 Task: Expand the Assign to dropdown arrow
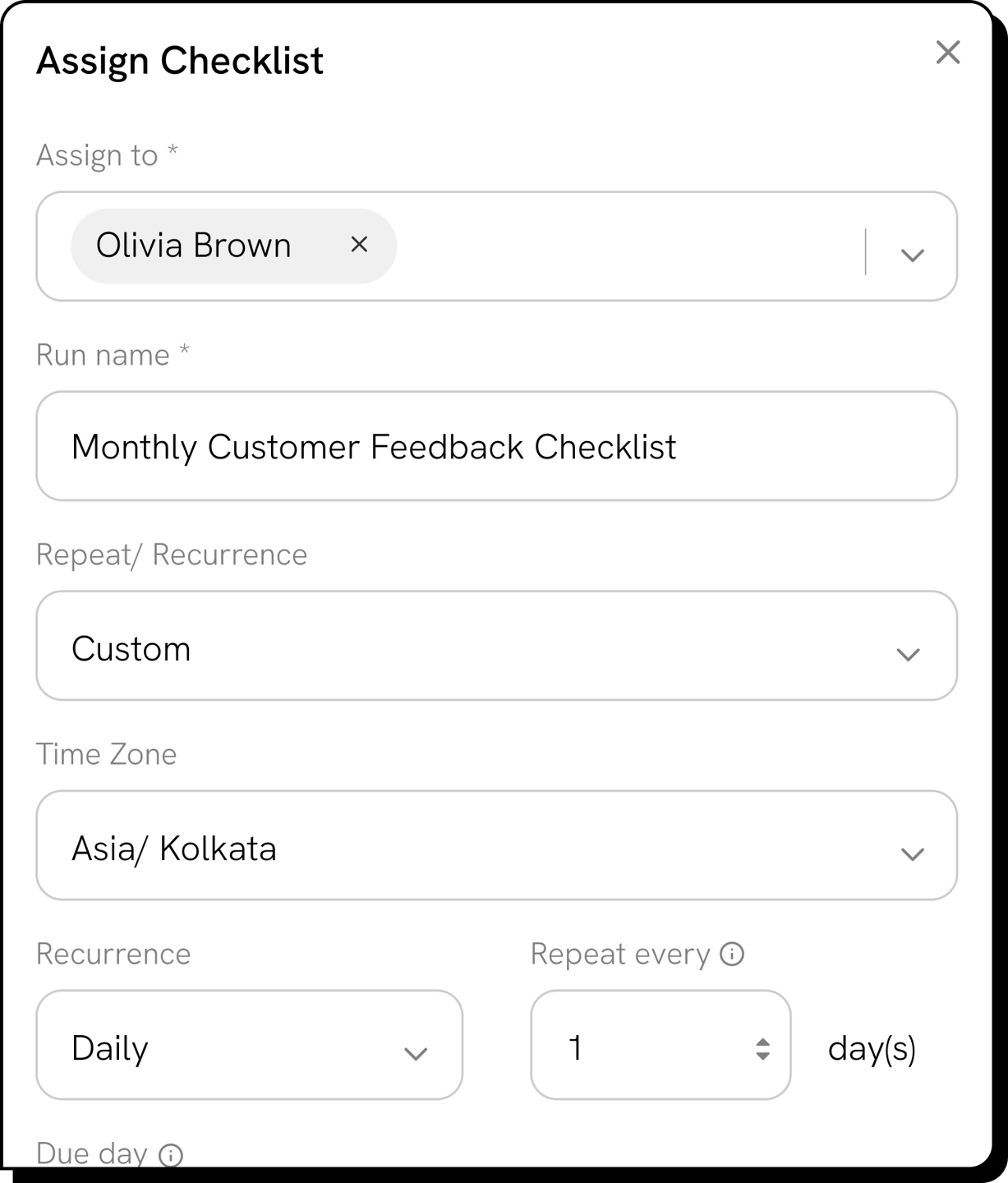click(912, 255)
